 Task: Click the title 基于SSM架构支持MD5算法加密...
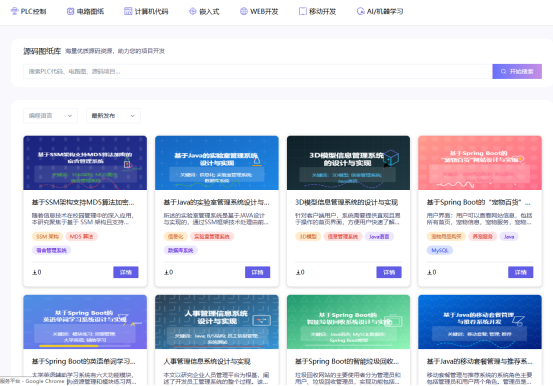[x=83, y=202]
